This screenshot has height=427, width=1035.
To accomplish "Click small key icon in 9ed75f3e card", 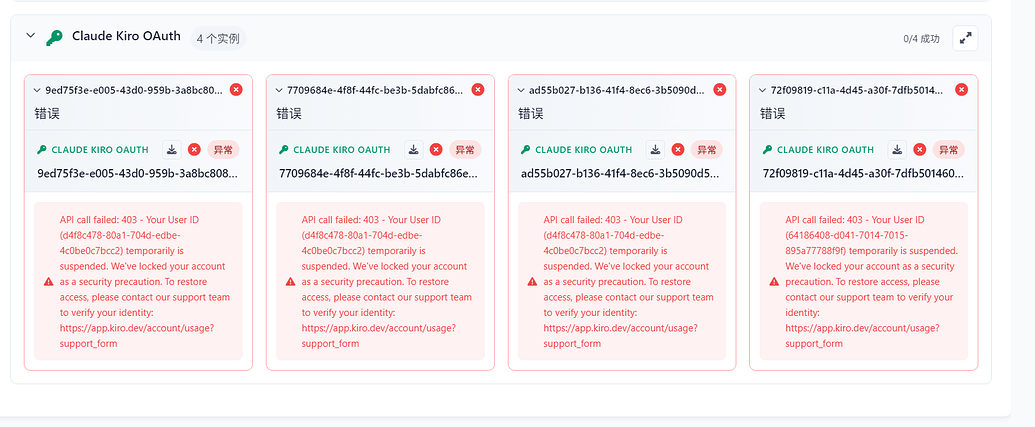I will click(42, 150).
